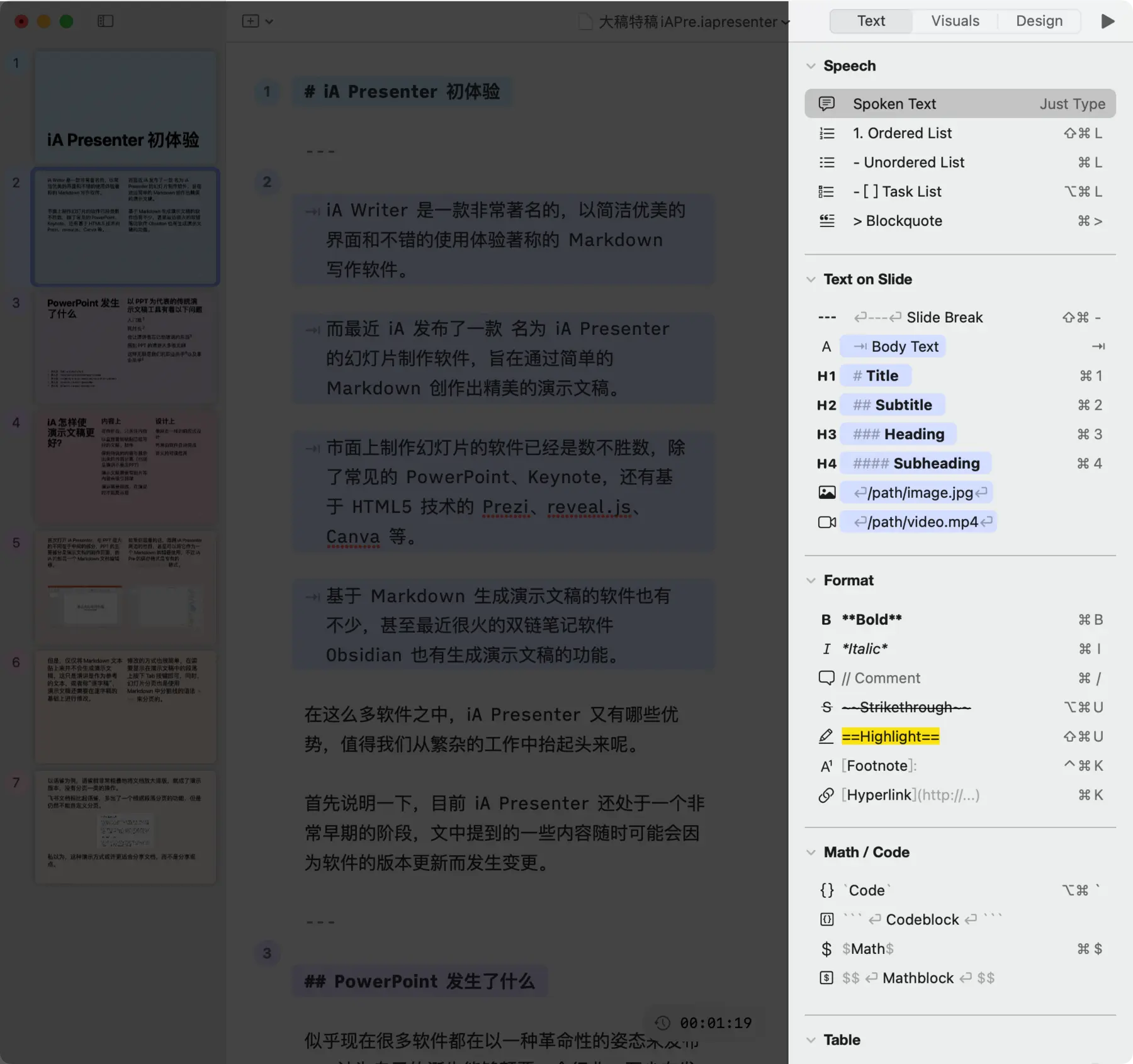This screenshot has height=1064, width=1133.
Task: Add a new slide with plus button
Action: tap(251, 21)
